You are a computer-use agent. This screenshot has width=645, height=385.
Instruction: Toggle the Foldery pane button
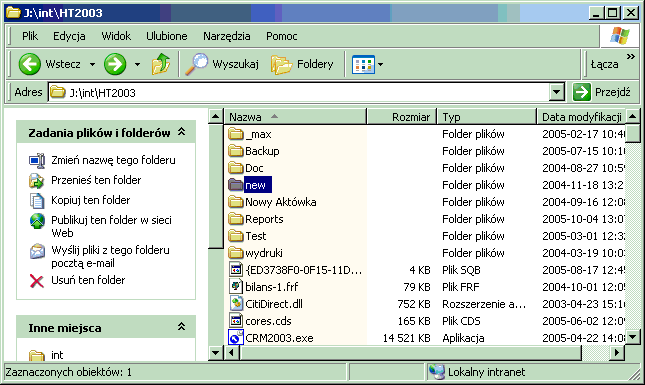point(302,64)
